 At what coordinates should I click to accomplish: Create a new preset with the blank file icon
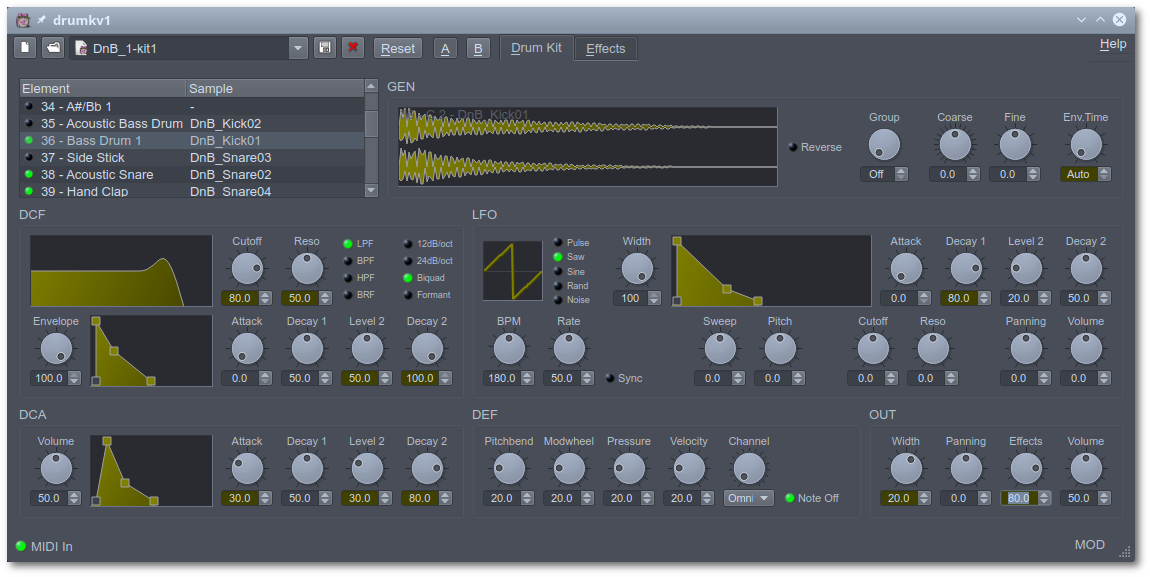tap(23, 47)
